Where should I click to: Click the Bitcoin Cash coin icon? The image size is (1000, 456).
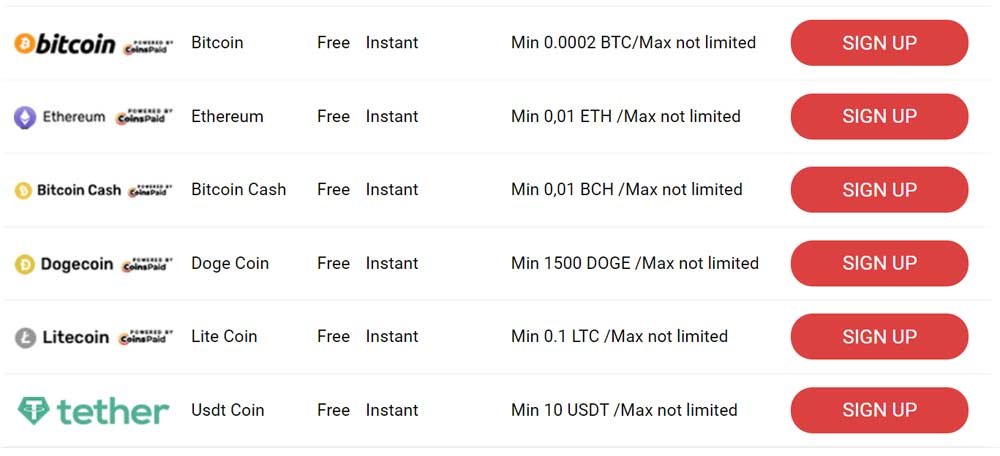click(x=23, y=190)
